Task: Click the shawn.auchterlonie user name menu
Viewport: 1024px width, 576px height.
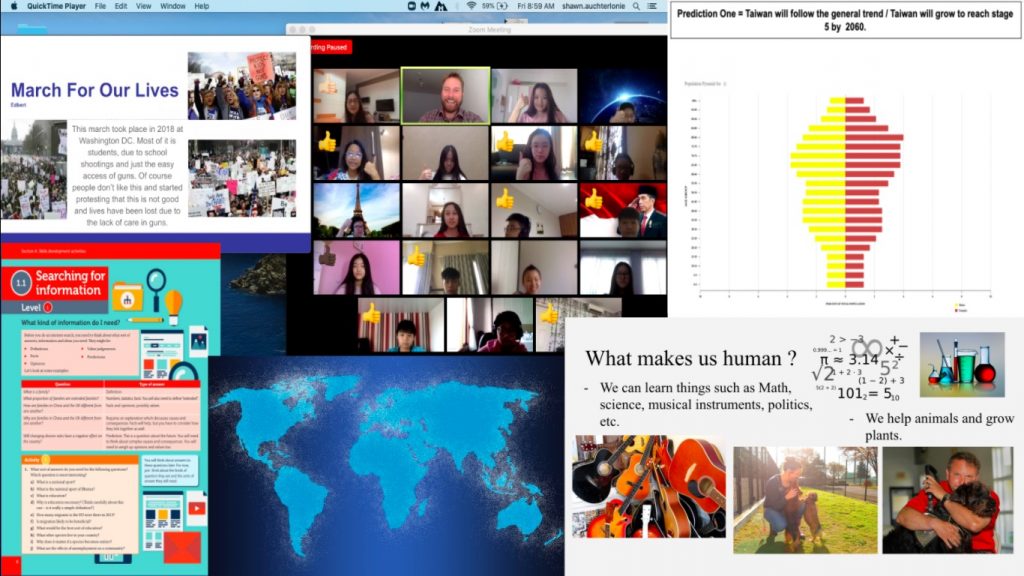Action: point(596,6)
